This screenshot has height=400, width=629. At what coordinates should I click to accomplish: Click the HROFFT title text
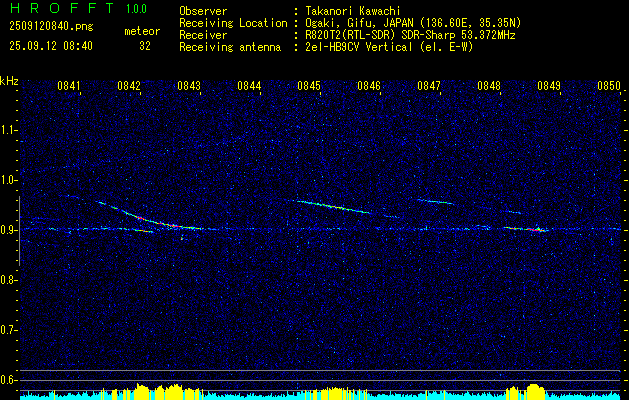coord(52,9)
